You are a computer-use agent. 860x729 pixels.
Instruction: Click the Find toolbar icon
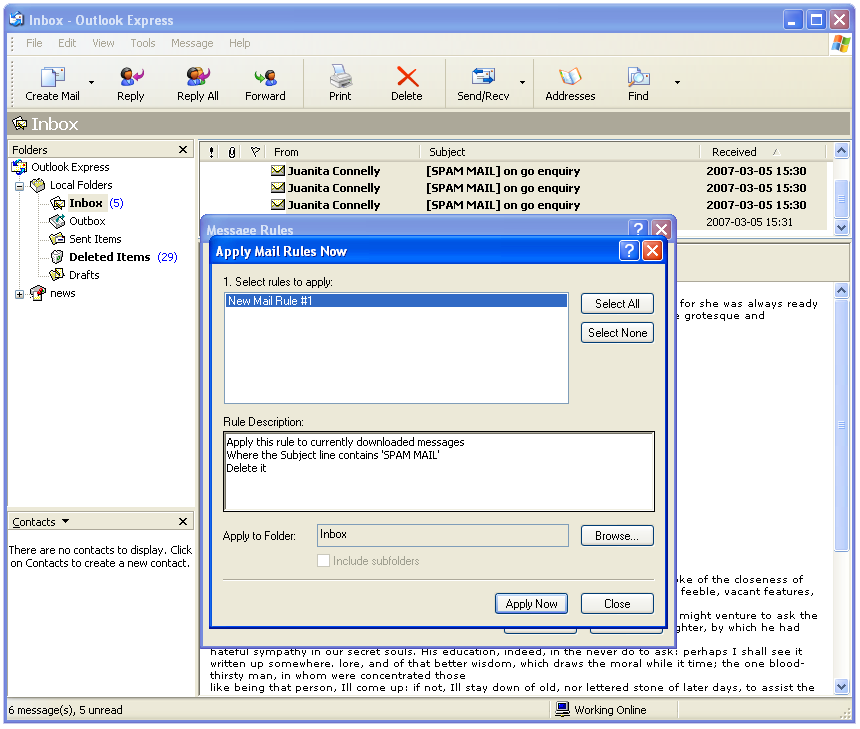638,77
